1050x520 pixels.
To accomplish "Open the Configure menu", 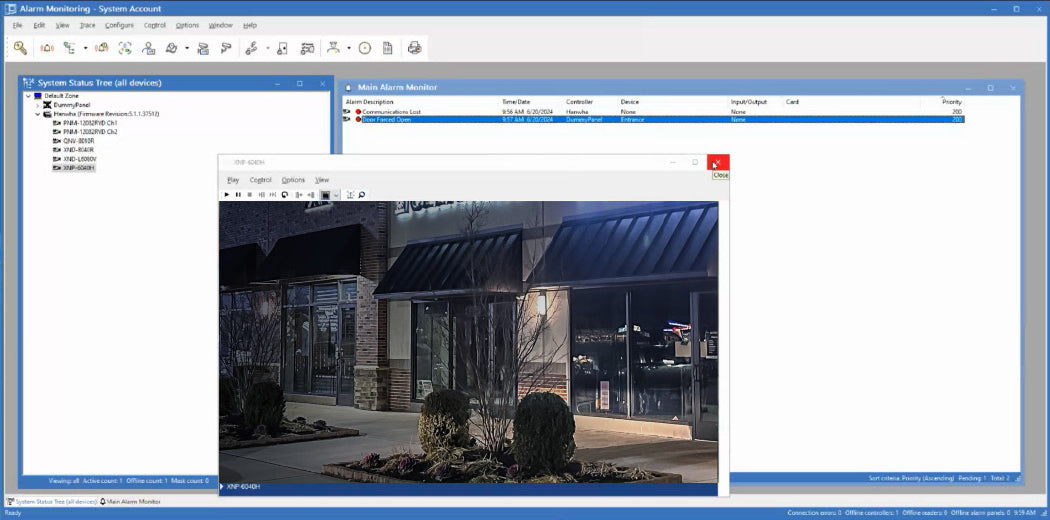I will [119, 25].
